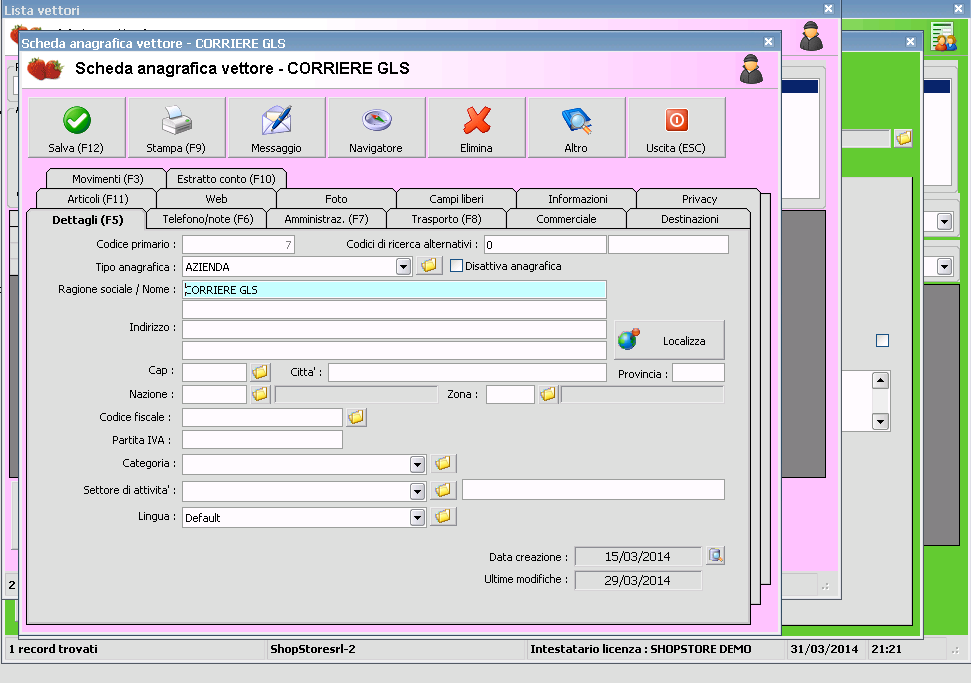The width and height of the screenshot is (971, 683).
Task: Click the magnifier icon beside Data creazione
Action: pos(716,555)
